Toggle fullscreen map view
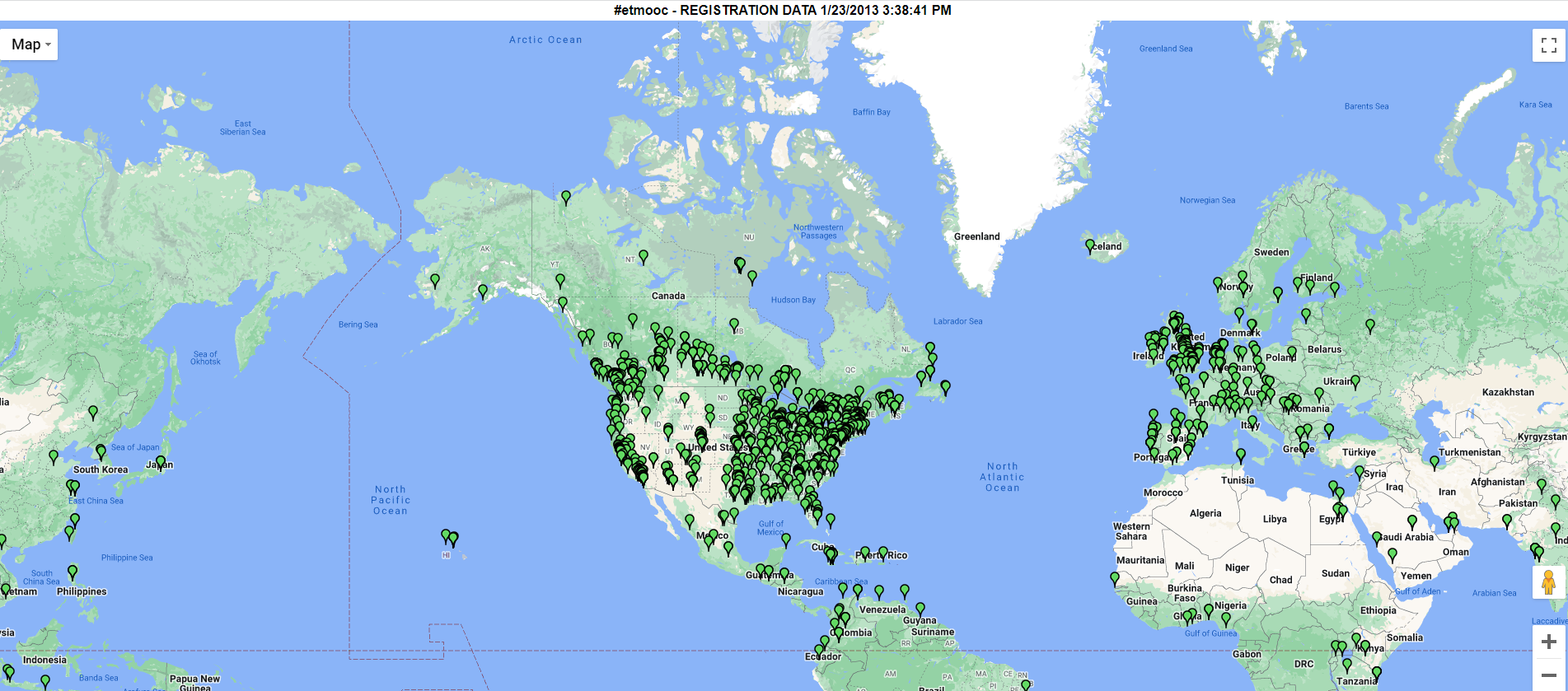The image size is (1568, 691). pos(1548,45)
